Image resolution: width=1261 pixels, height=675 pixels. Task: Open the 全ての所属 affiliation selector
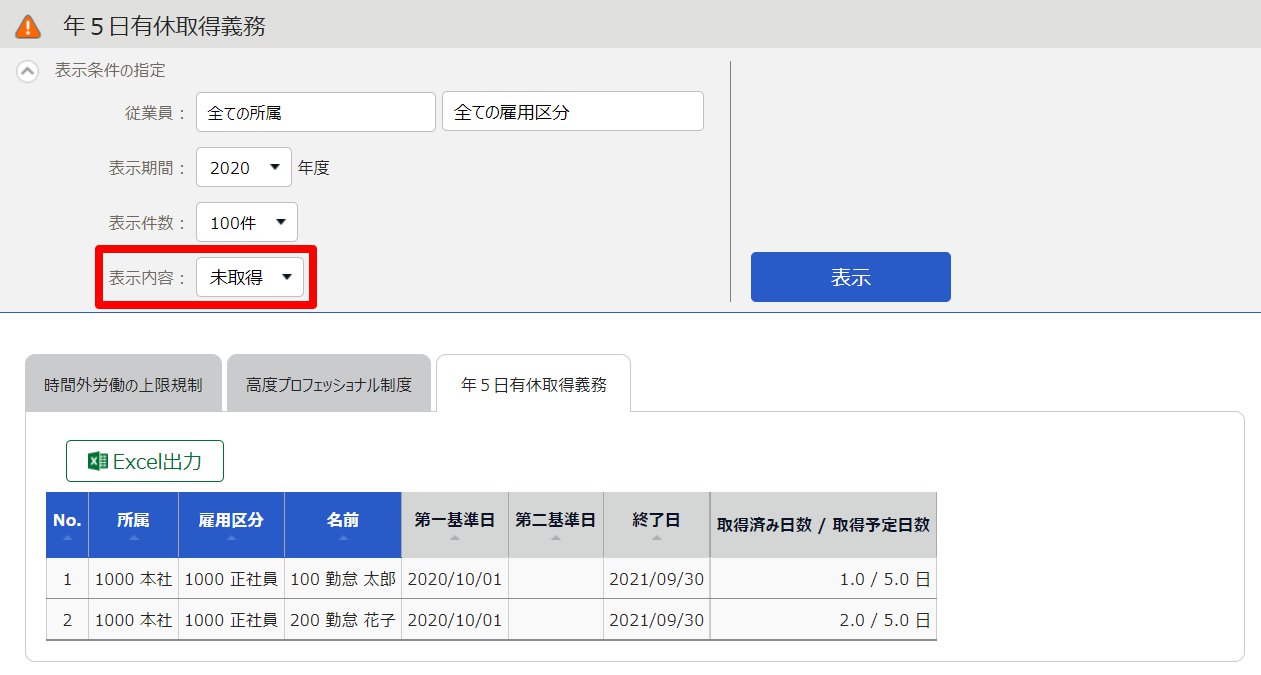(x=316, y=112)
